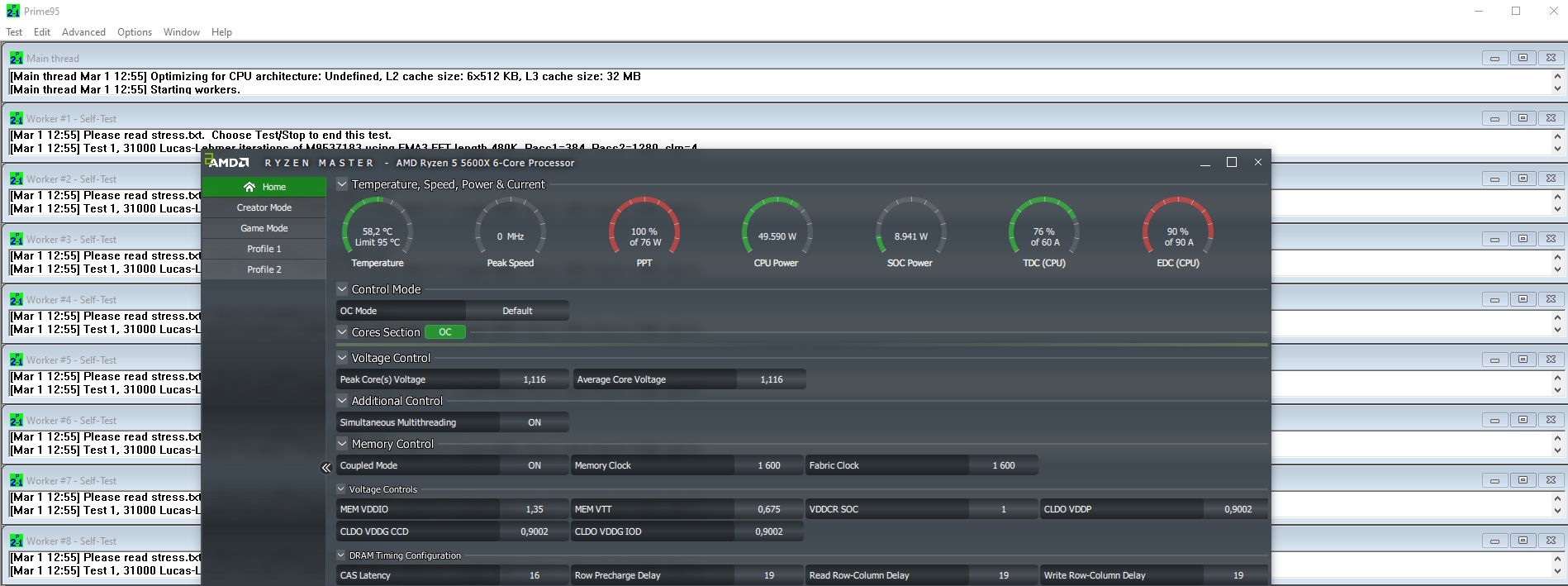
Task: Click the MEM VTT 0,675 value
Action: 769,509
